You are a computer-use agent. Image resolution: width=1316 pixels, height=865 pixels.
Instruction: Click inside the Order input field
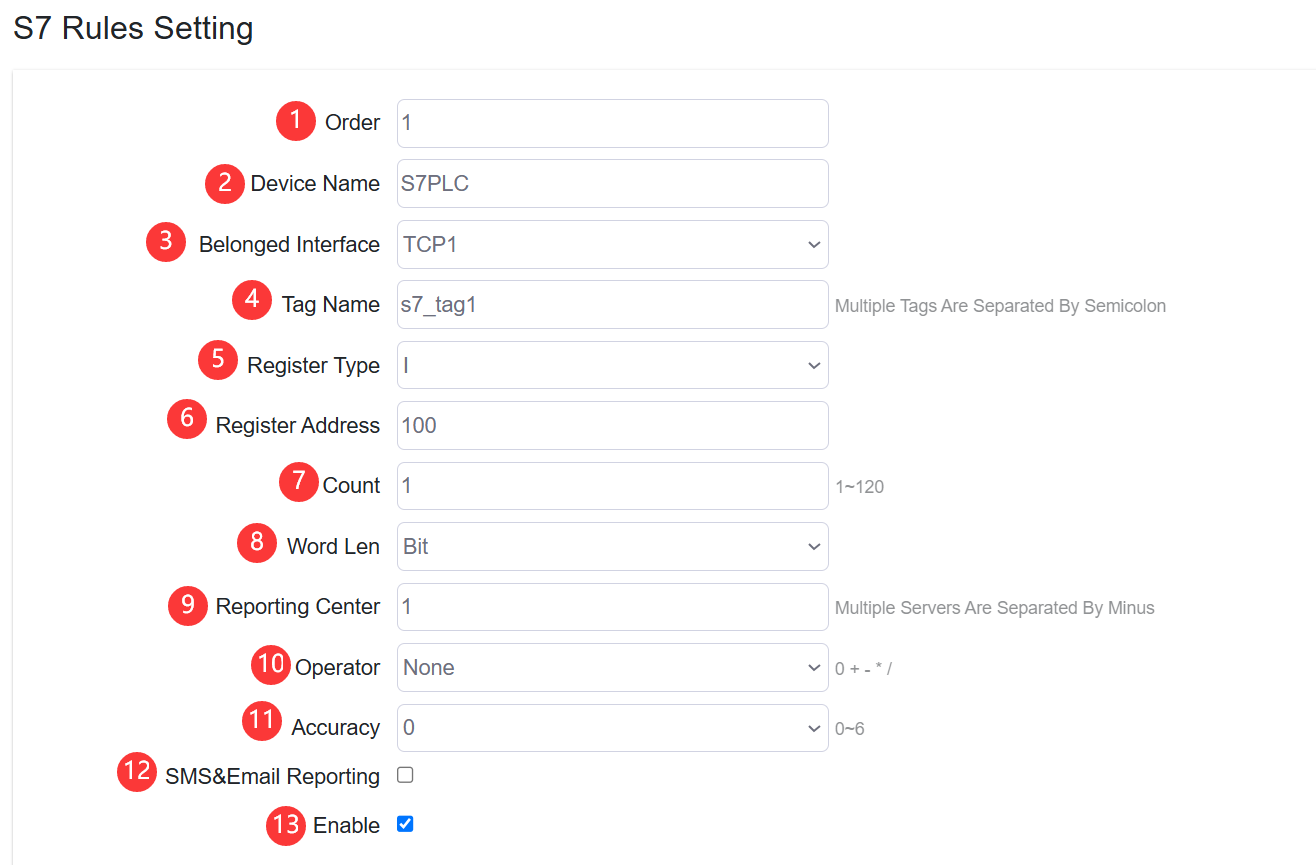pos(612,123)
